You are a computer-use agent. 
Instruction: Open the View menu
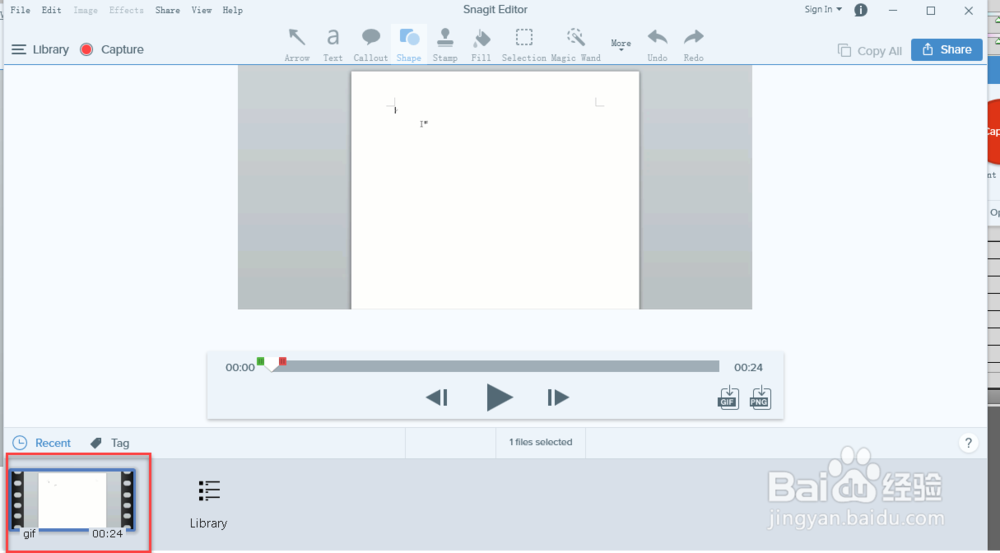(x=202, y=10)
